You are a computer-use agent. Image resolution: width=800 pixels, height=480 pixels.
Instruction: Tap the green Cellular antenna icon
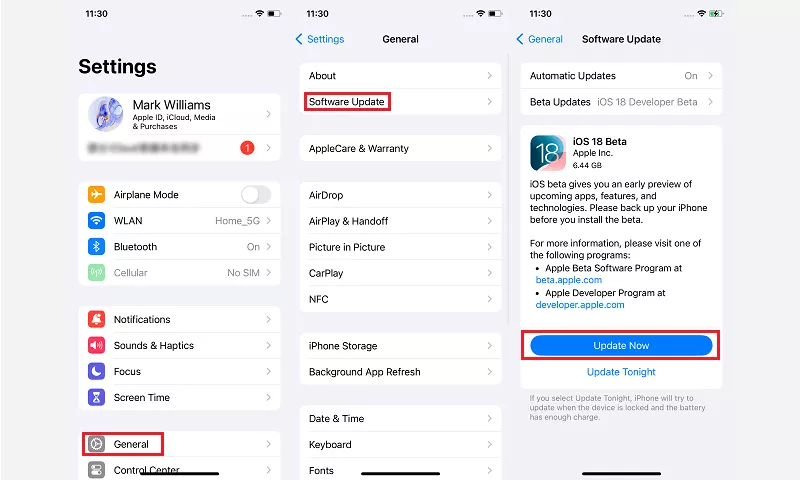[x=96, y=272]
